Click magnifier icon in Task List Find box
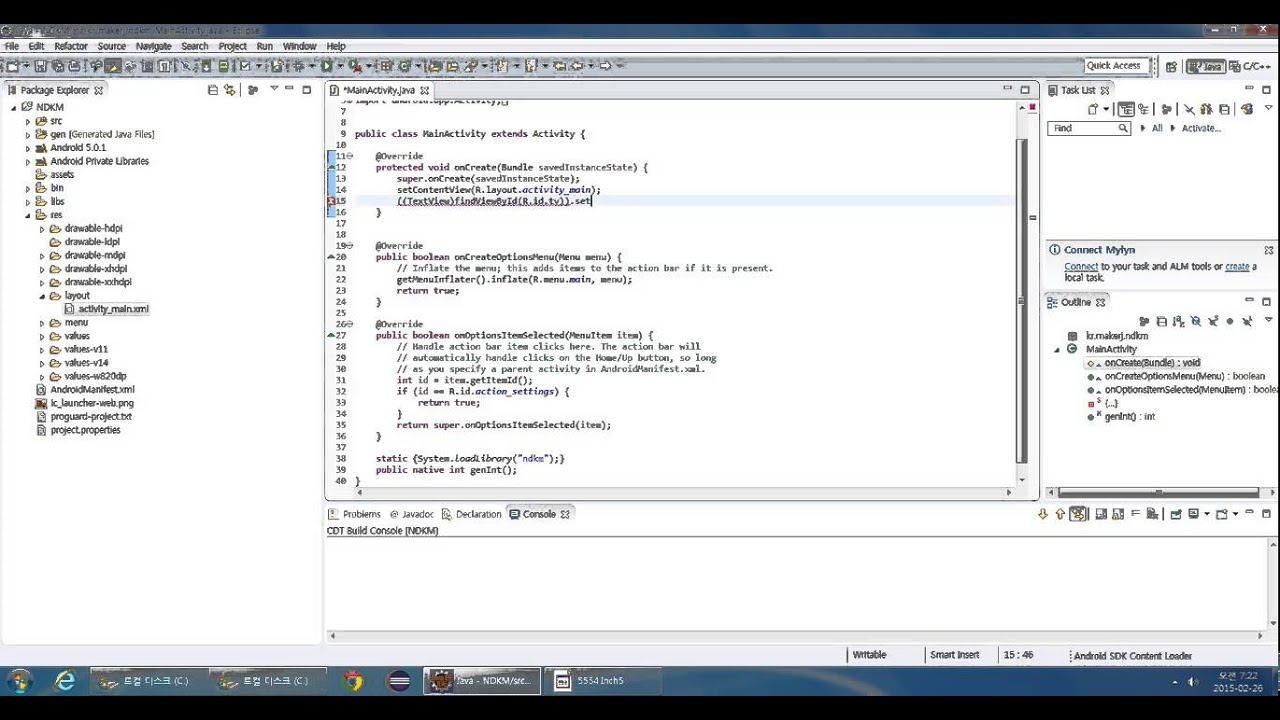This screenshot has width=1280, height=720. pyautogui.click(x=1123, y=128)
